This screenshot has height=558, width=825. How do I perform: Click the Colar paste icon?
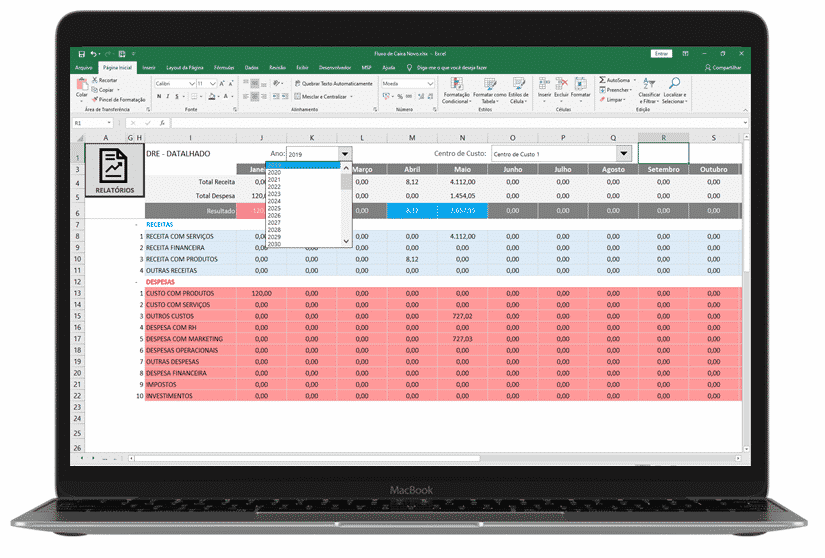coord(82,84)
